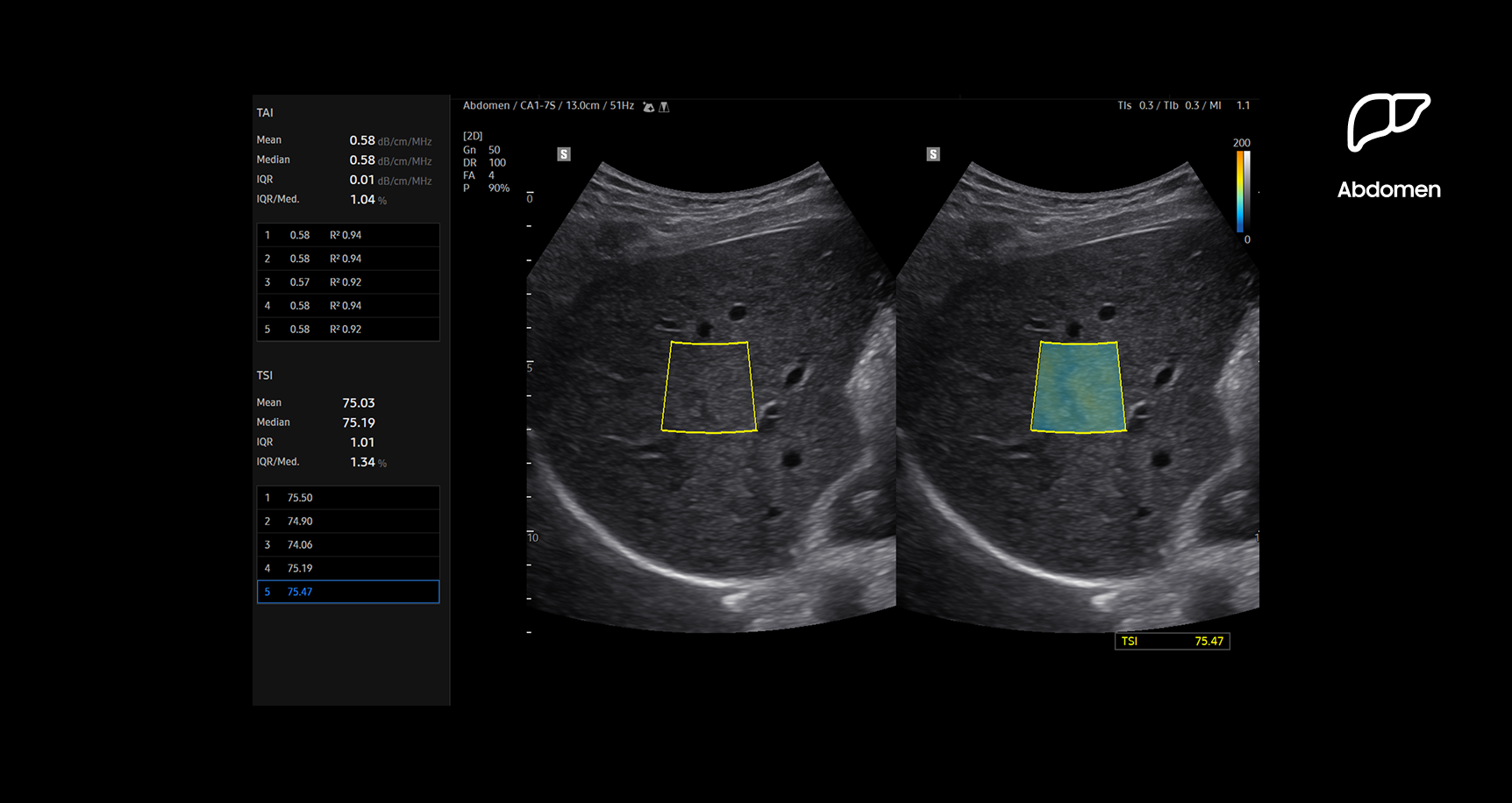Click the first status icon after 51Hz

648,107
